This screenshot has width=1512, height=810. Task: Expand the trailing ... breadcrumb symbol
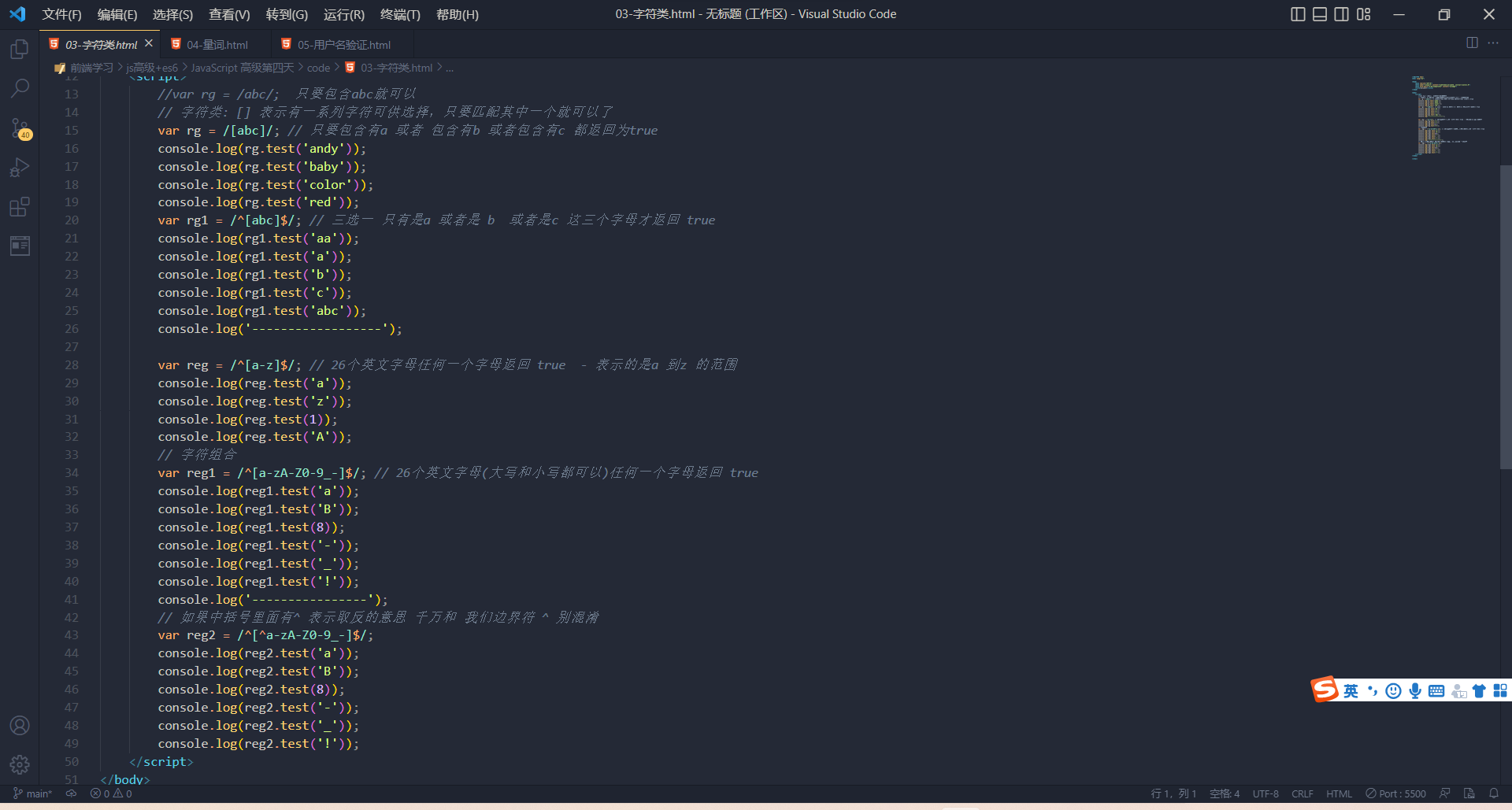[x=450, y=68]
